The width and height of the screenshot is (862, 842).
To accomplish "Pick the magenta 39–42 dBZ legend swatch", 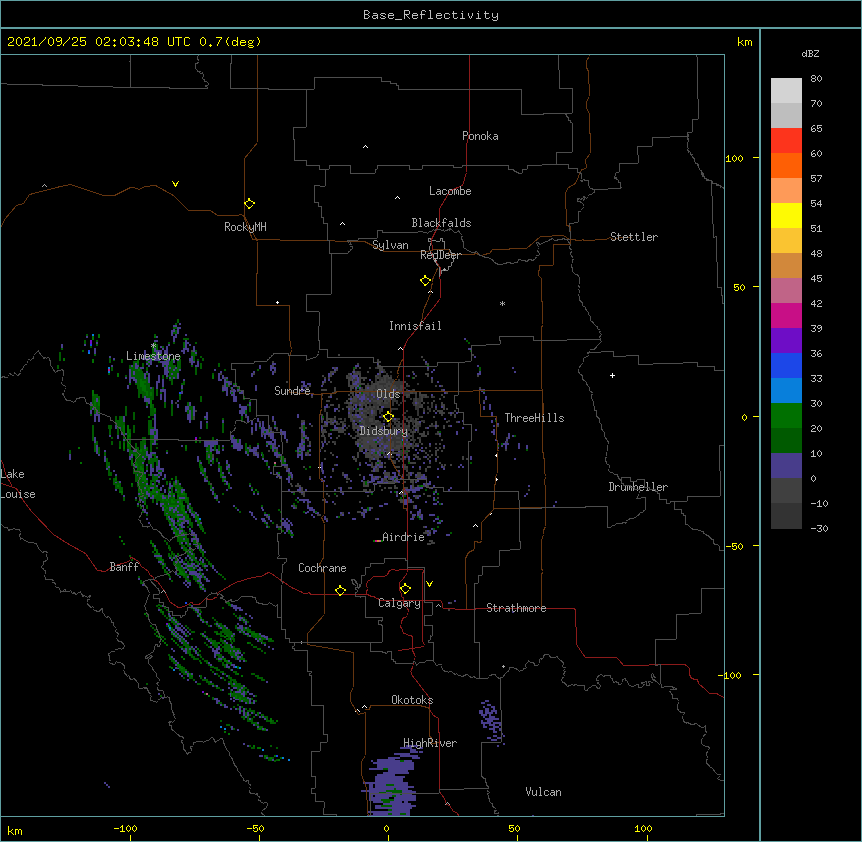I will (786, 315).
